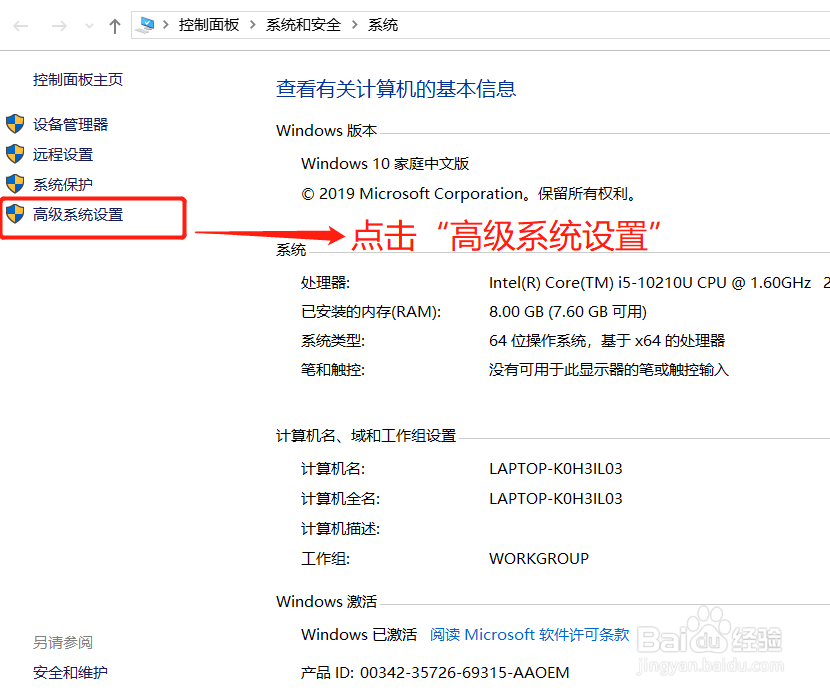
Task: Click the 产品 ID 00342-35726-69315-AAOEM text
Action: [x=435, y=672]
